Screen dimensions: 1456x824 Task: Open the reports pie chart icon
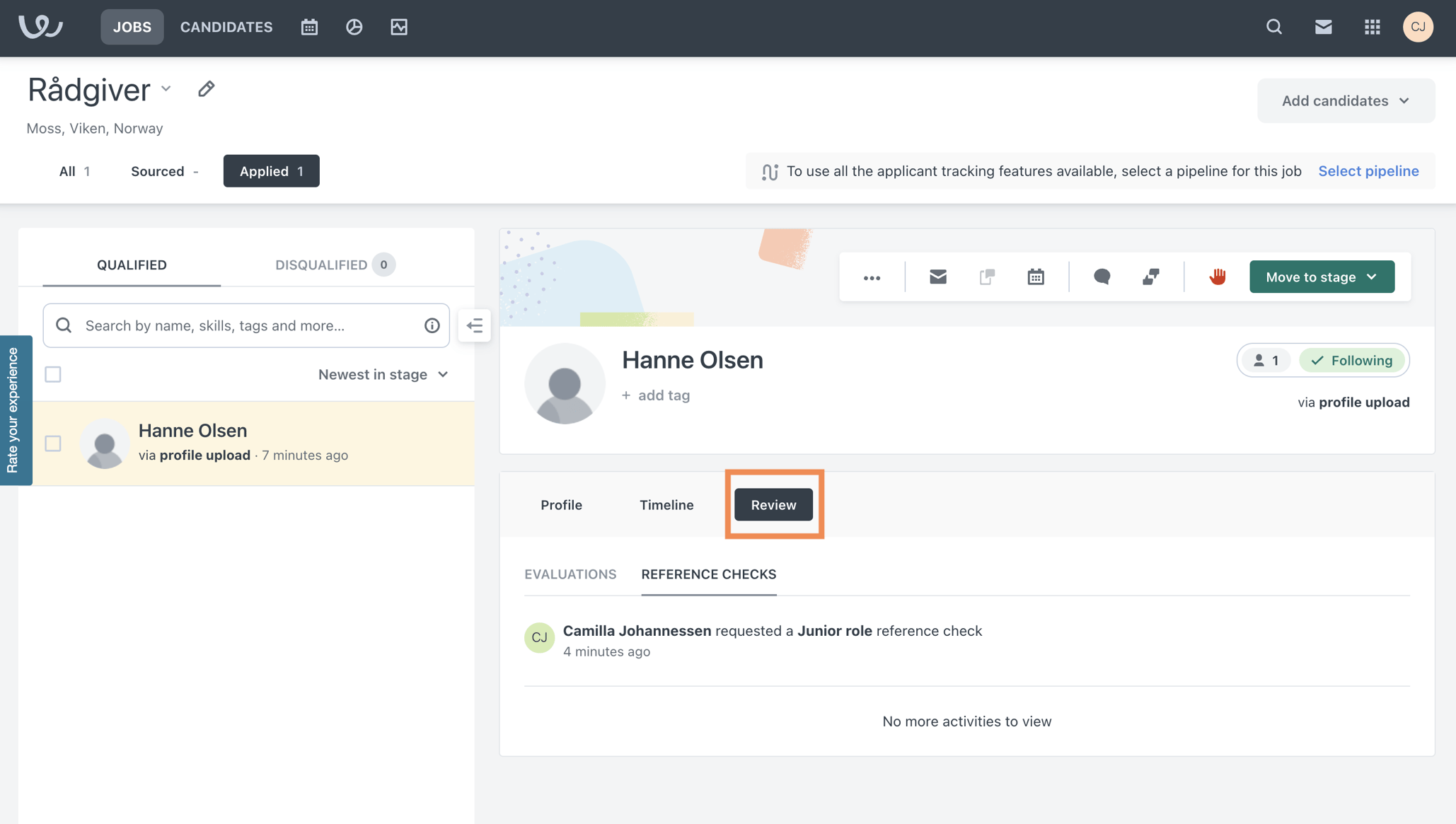(x=354, y=27)
